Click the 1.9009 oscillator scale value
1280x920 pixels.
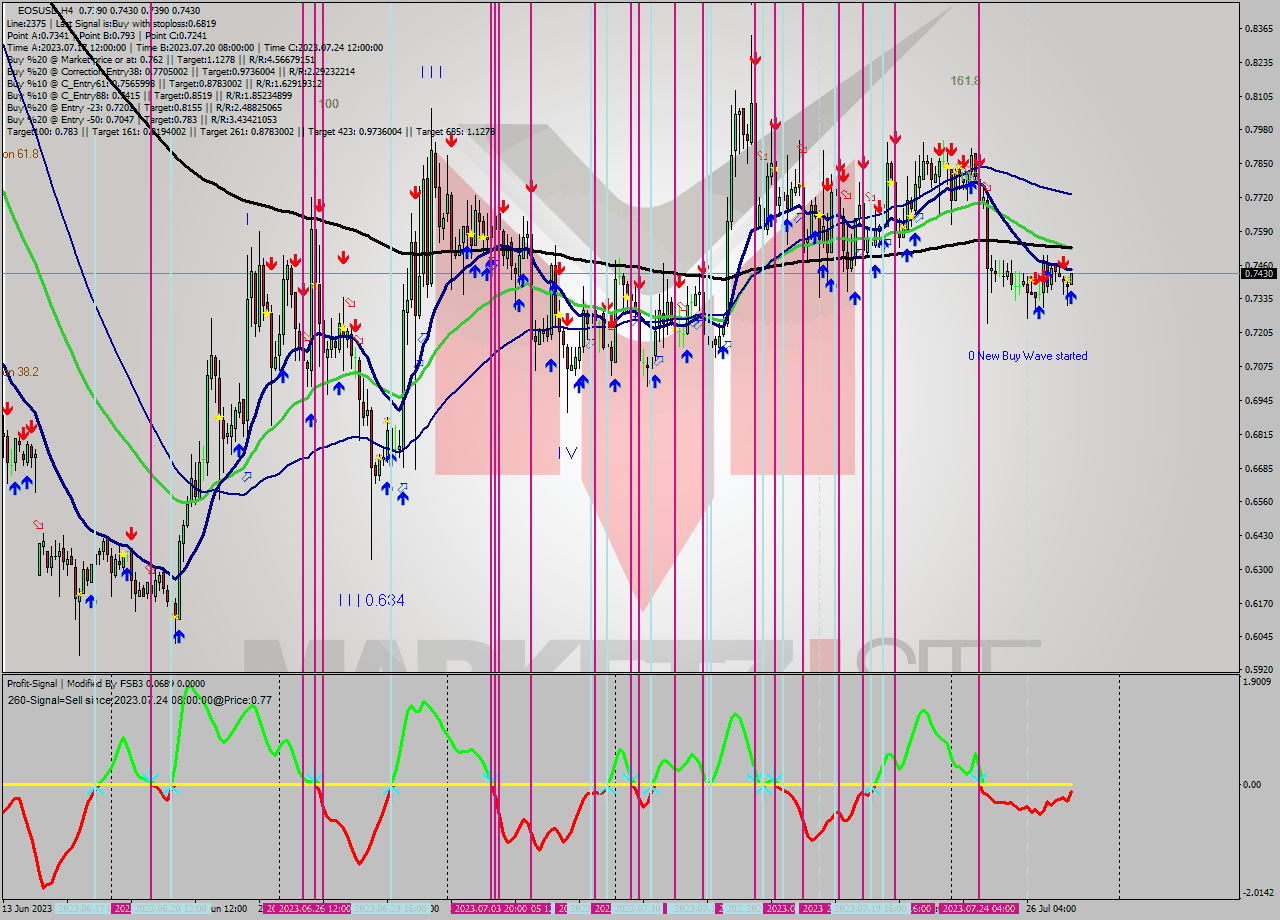click(1258, 682)
